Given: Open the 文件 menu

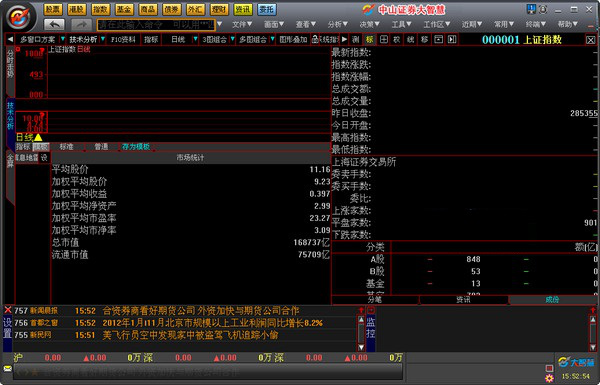Looking at the screenshot, I should point(242,24).
